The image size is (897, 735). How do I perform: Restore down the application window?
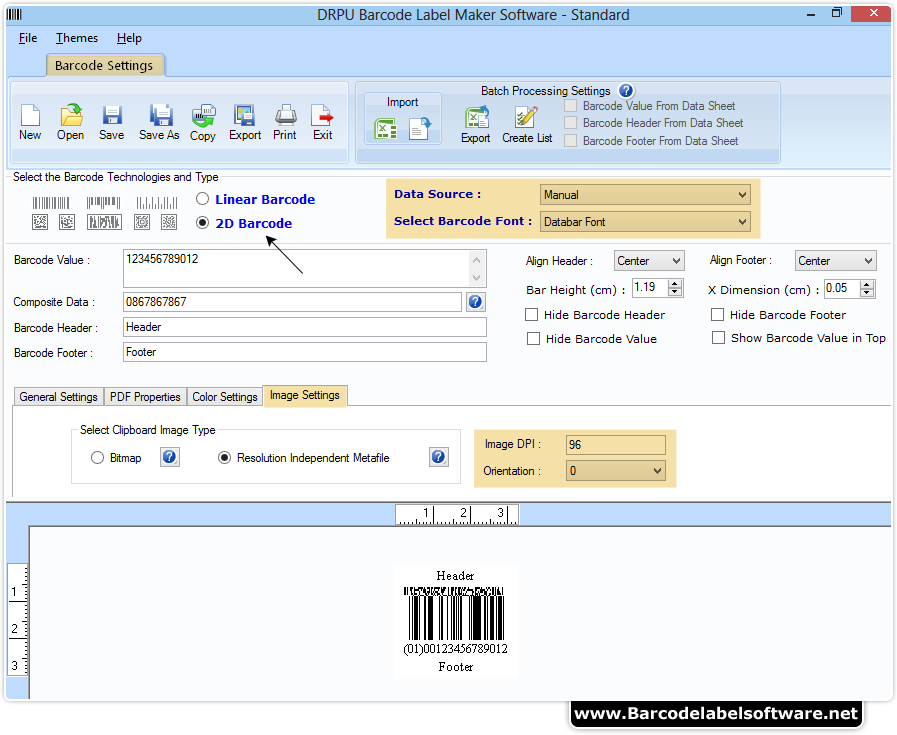point(837,13)
